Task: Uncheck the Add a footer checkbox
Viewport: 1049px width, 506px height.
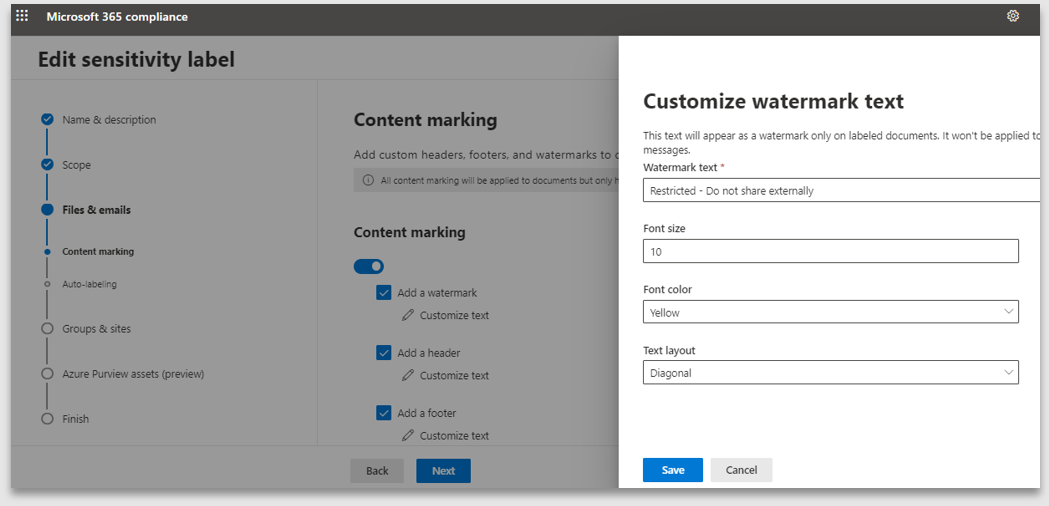Action: click(384, 413)
